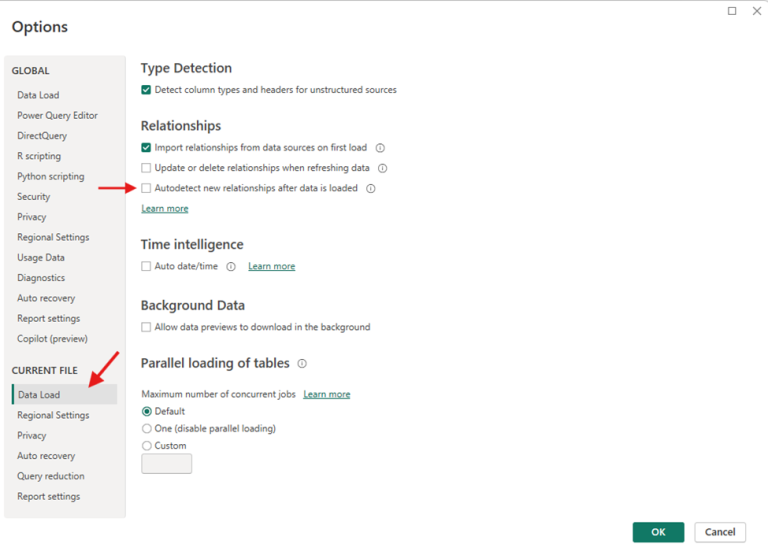Viewport: 768px width, 555px height.
Task: Click info icon next to Auto date/time
Action: click(231, 267)
